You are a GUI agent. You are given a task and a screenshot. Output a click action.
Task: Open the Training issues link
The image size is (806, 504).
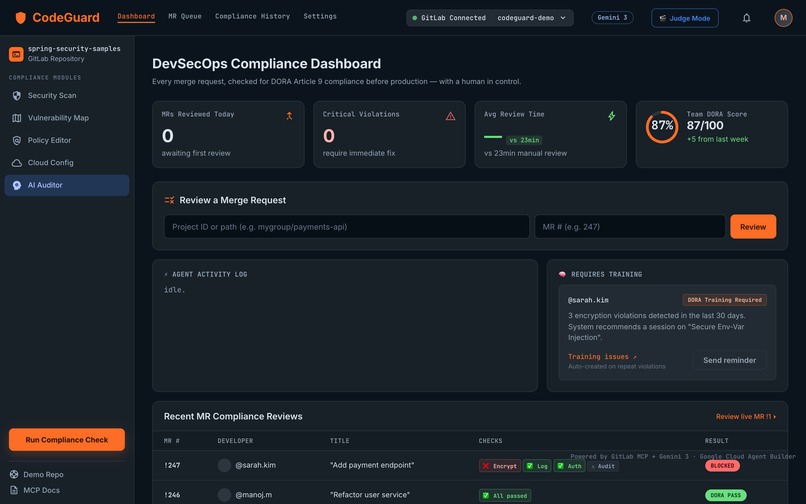click(x=602, y=356)
